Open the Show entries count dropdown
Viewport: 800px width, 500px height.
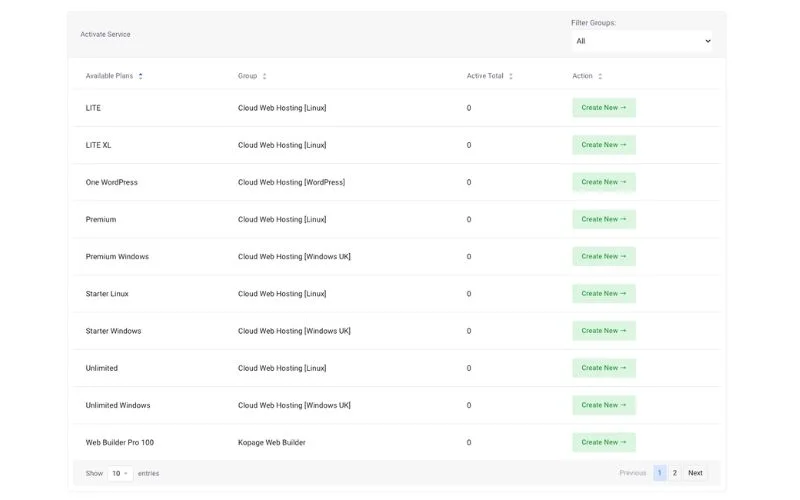click(x=120, y=473)
